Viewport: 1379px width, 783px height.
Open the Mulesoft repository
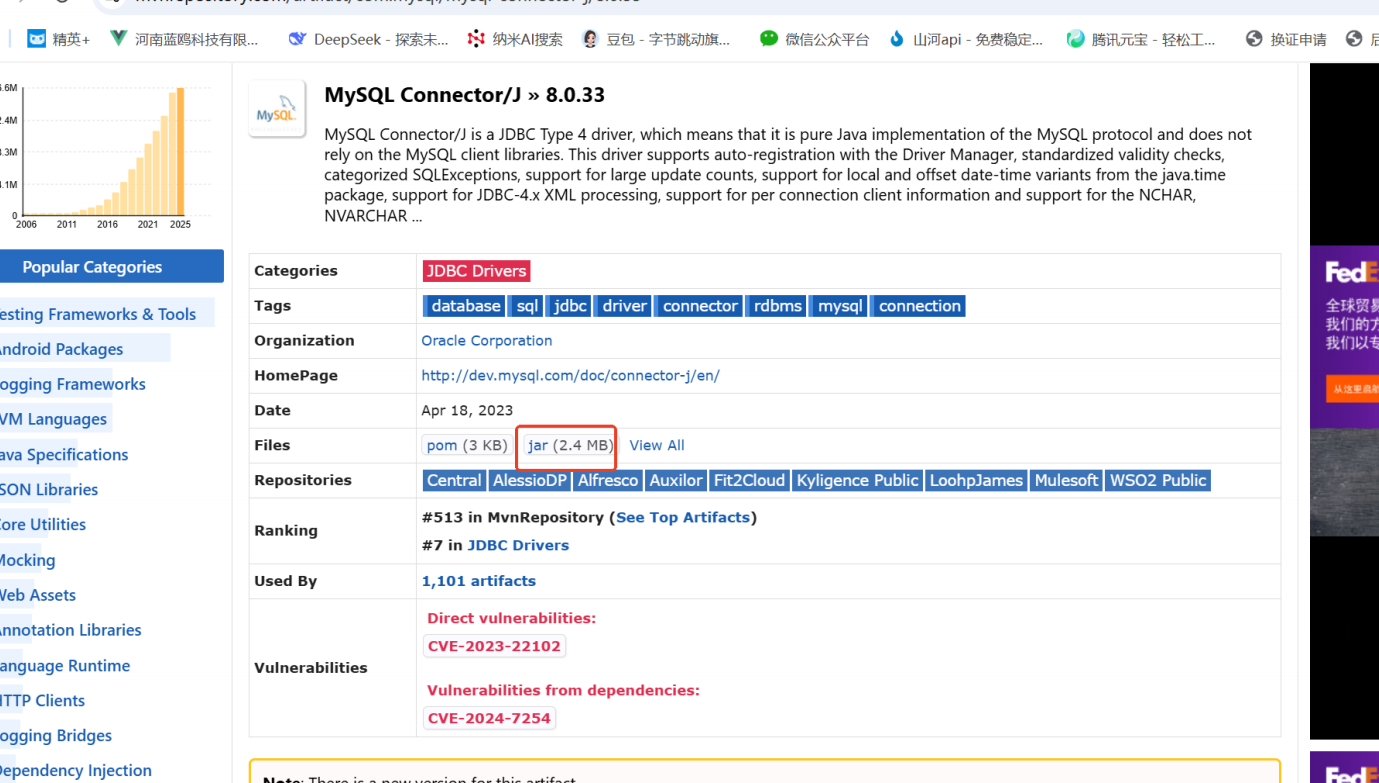pos(1066,481)
